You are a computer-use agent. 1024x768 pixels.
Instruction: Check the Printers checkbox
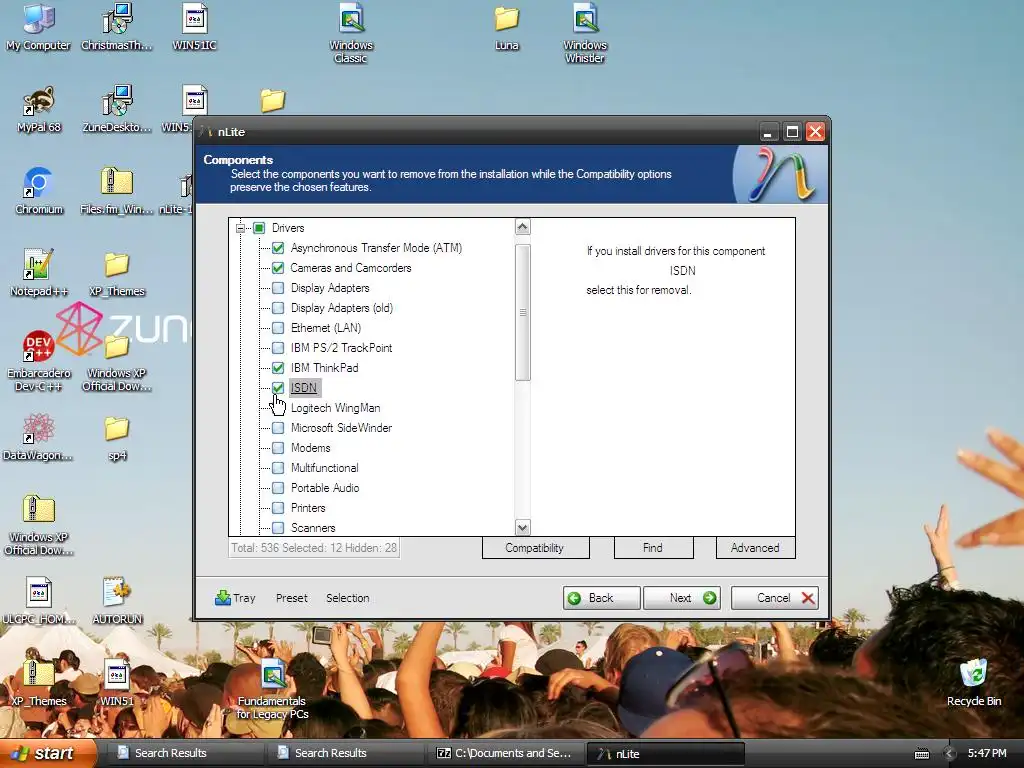pos(278,507)
